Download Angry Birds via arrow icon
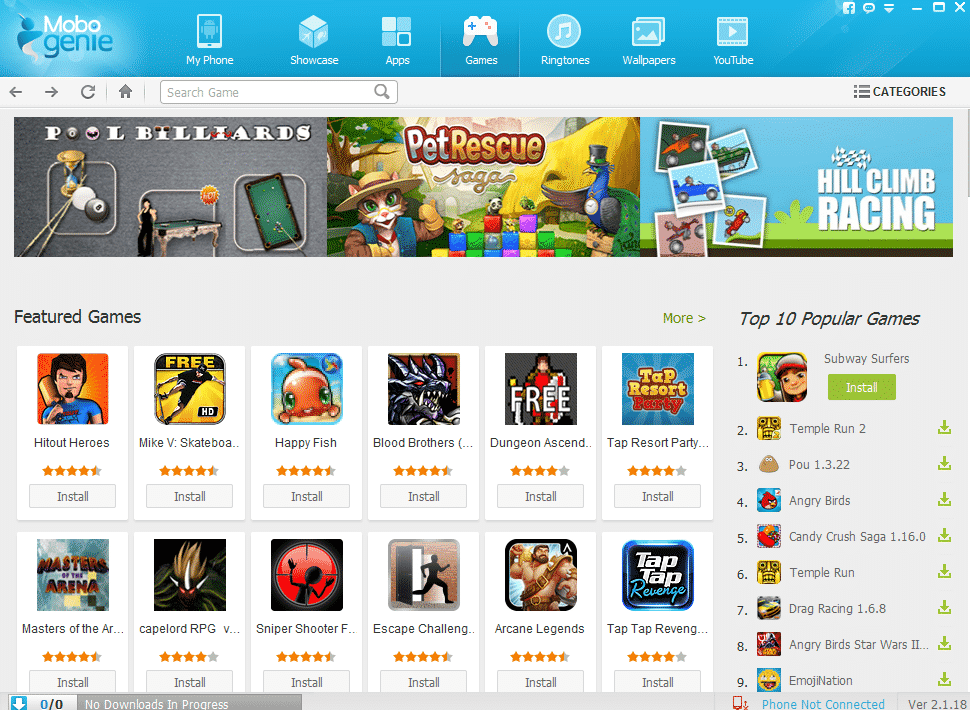The height and width of the screenshot is (710, 970). click(x=944, y=499)
